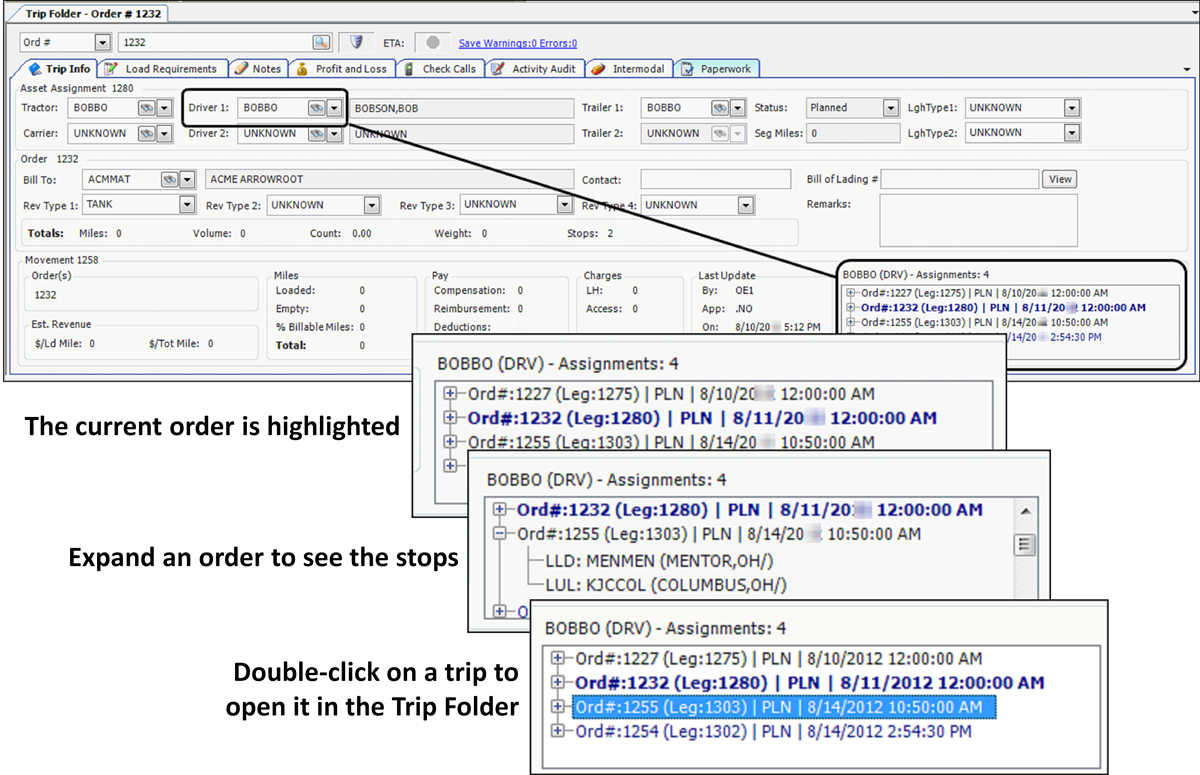Click the shield icon beside ETA

point(354,43)
